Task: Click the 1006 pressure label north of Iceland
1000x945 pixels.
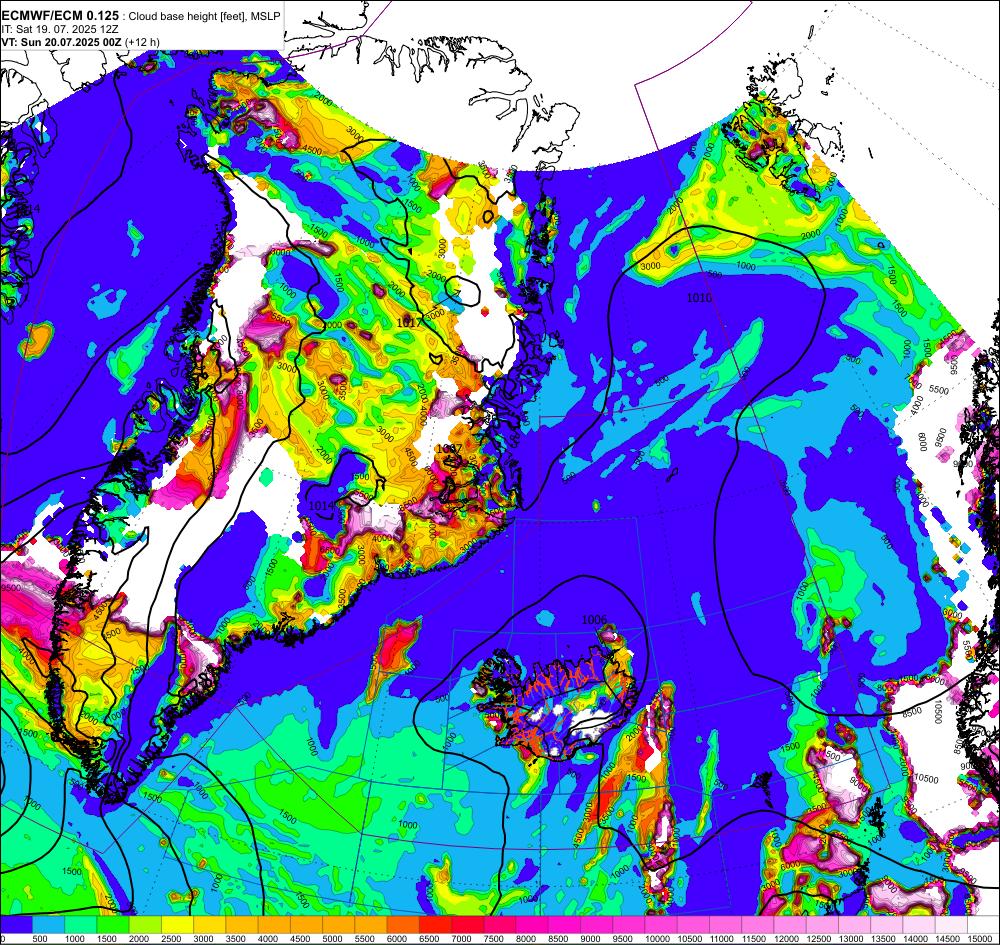Action: (594, 620)
